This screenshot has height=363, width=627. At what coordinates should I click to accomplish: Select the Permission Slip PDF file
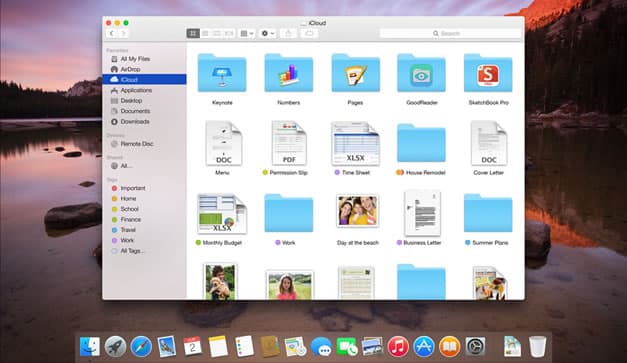(289, 143)
